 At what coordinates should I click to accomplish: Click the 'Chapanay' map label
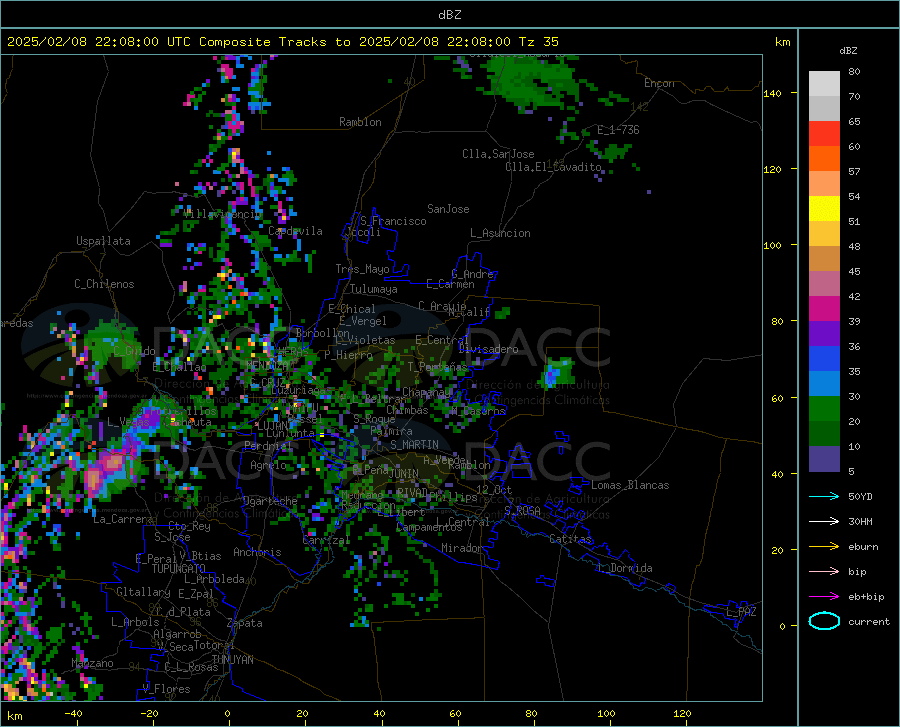point(426,391)
